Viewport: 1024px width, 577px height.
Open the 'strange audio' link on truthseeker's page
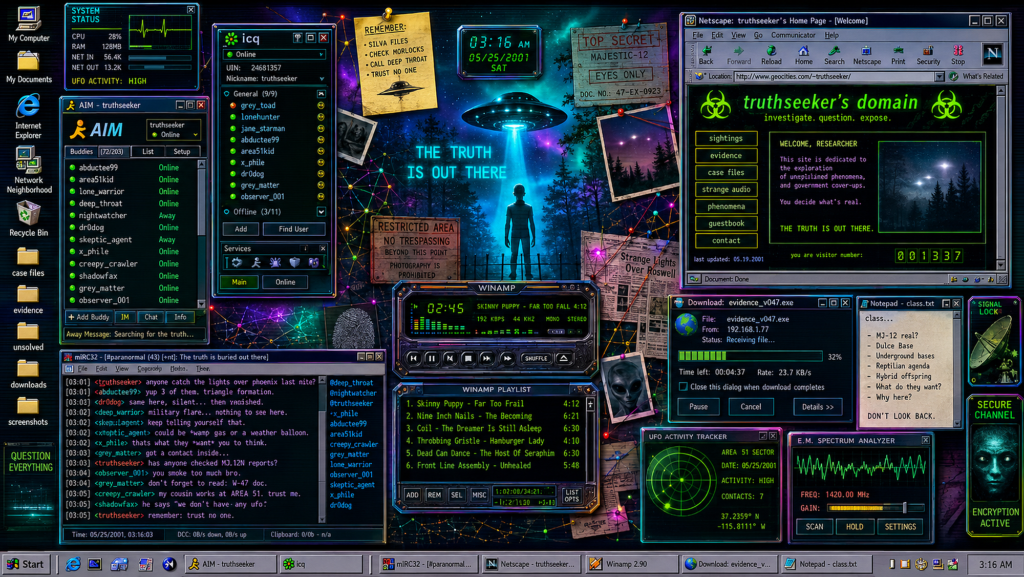726,189
